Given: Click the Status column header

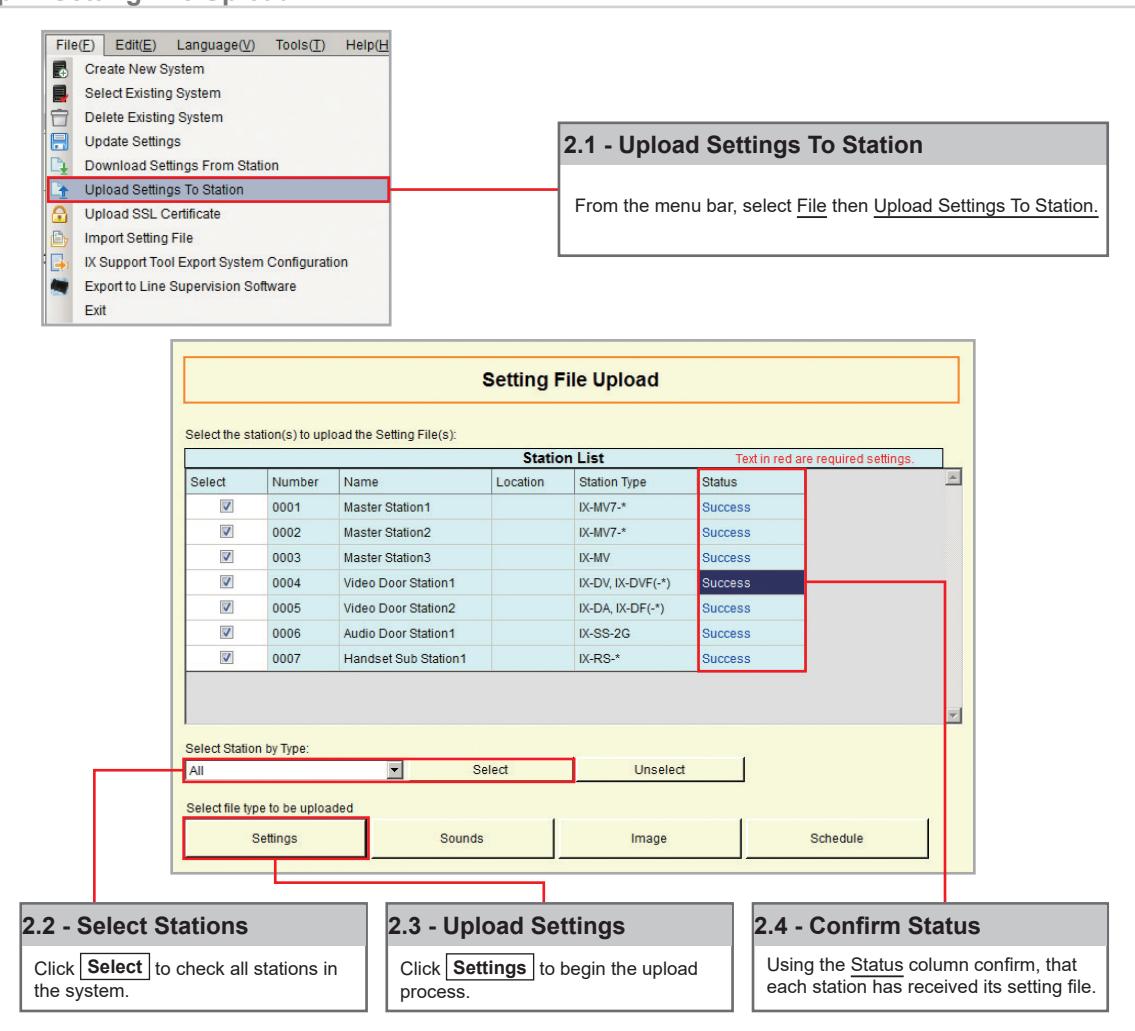Looking at the screenshot, I should click(x=751, y=482).
